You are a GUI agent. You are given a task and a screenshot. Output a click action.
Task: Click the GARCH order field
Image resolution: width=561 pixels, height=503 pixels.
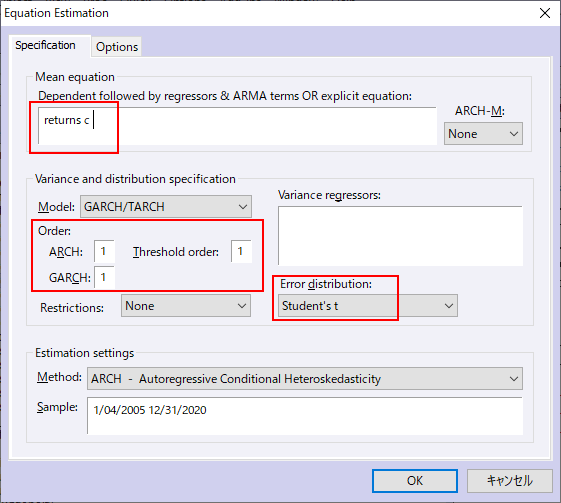(104, 277)
